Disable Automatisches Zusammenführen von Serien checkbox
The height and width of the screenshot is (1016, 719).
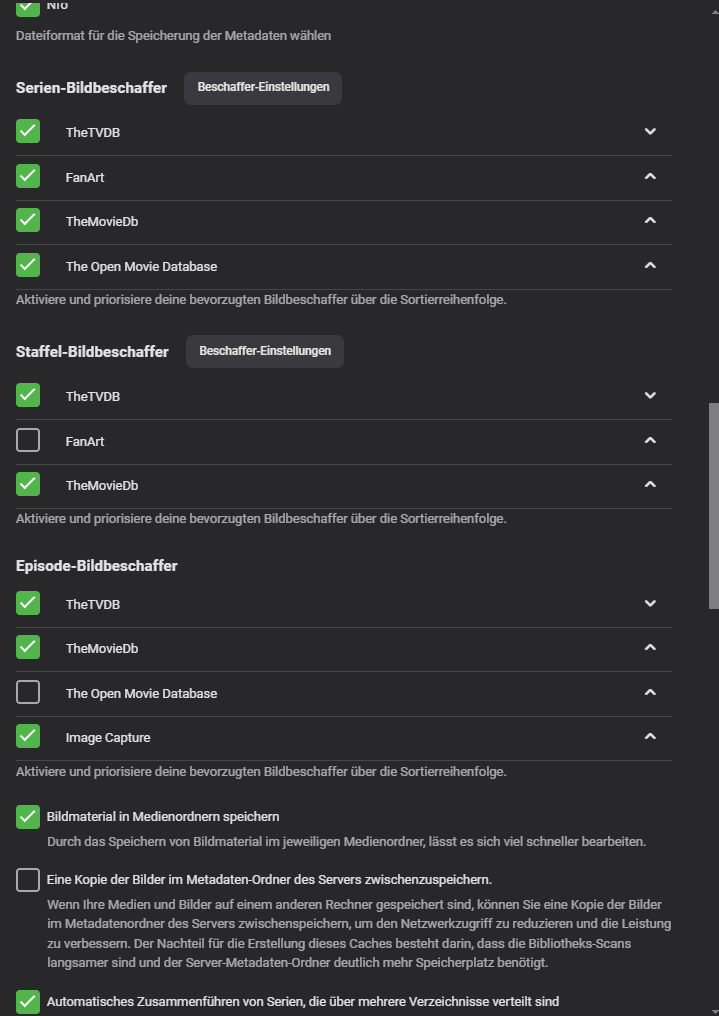(x=28, y=1001)
